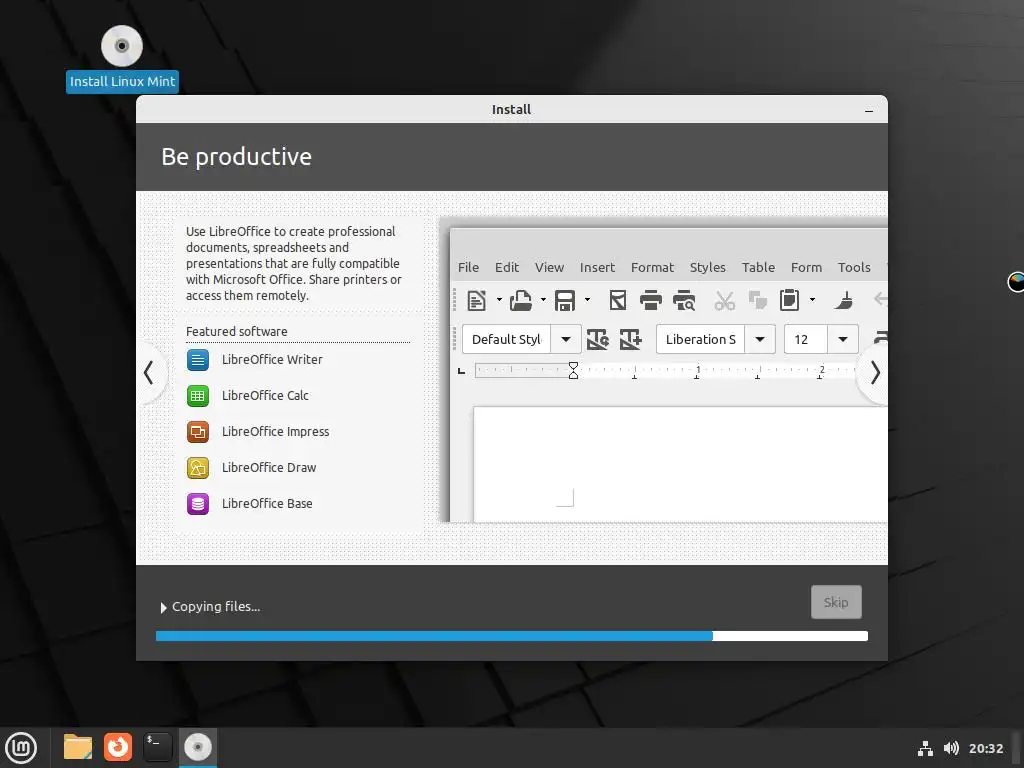Click the Paste clipboard icon
This screenshot has width=1024, height=768.
790,300
